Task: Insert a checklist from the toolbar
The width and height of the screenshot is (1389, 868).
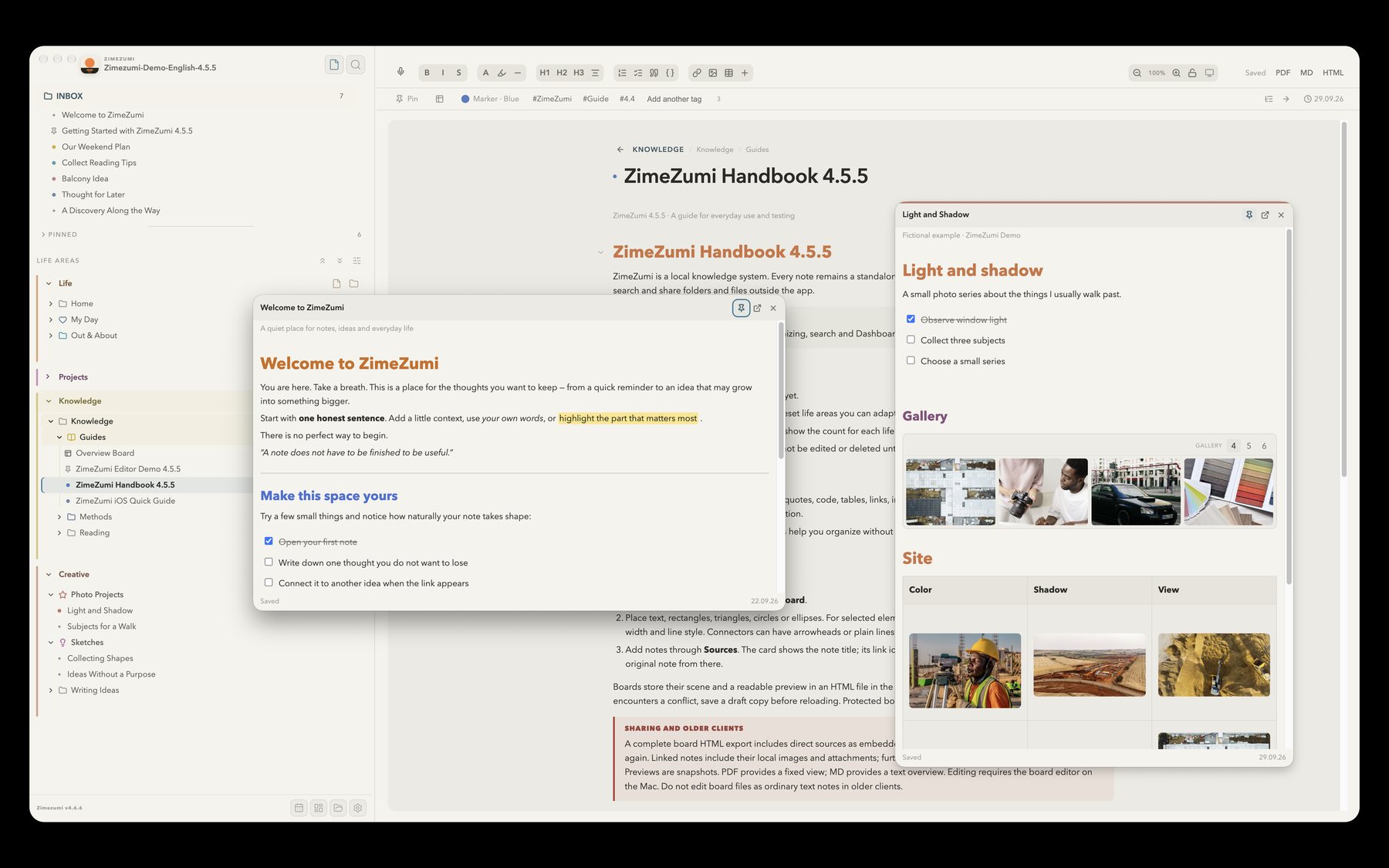Action: point(638,73)
